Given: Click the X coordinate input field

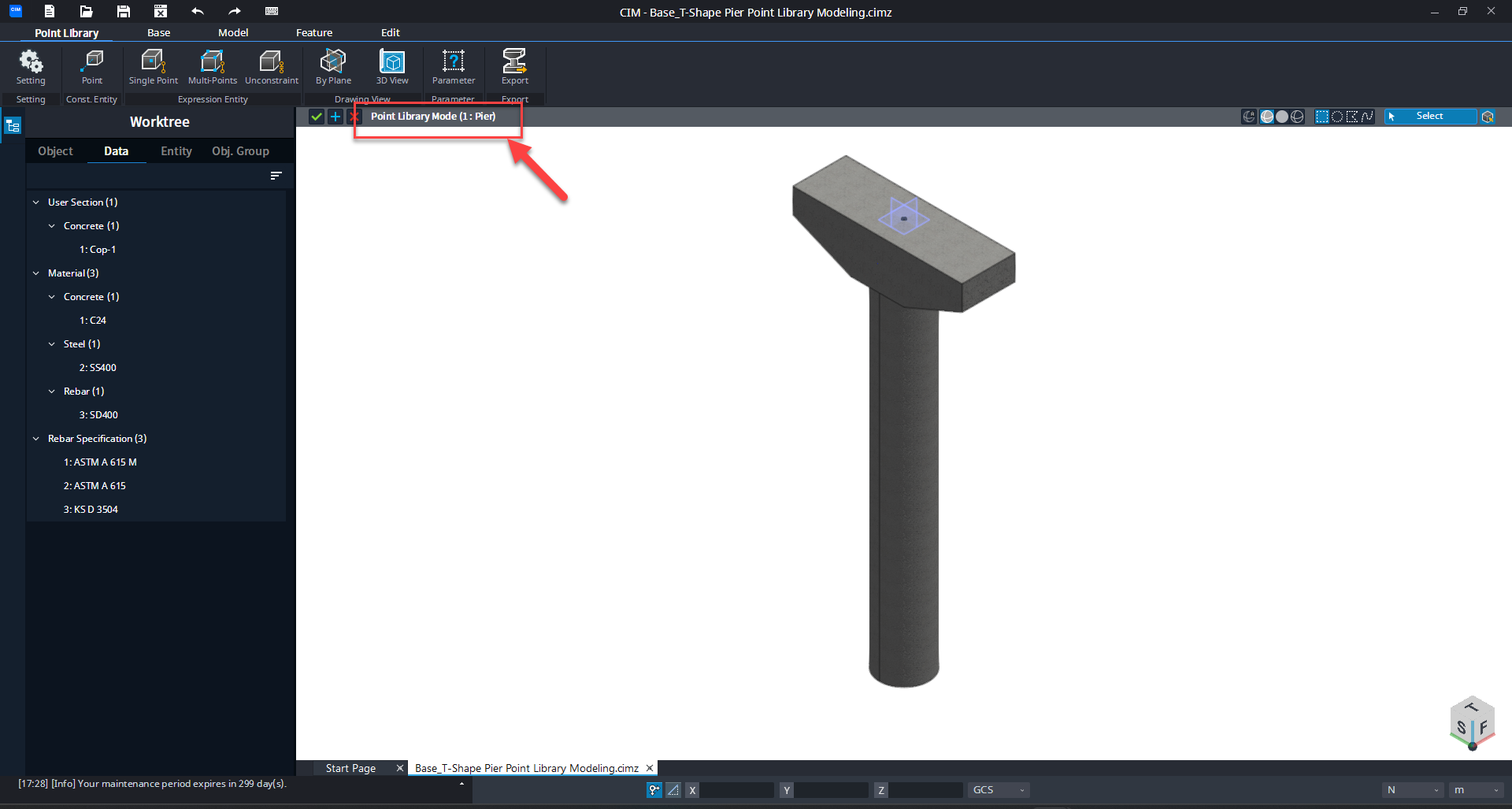Looking at the screenshot, I should tap(737, 790).
